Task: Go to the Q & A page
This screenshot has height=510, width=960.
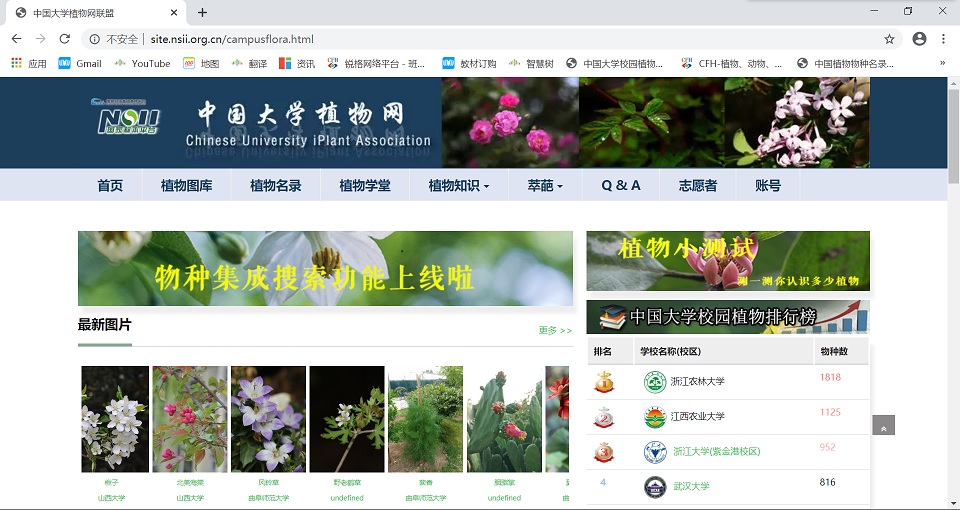Action: pos(620,185)
